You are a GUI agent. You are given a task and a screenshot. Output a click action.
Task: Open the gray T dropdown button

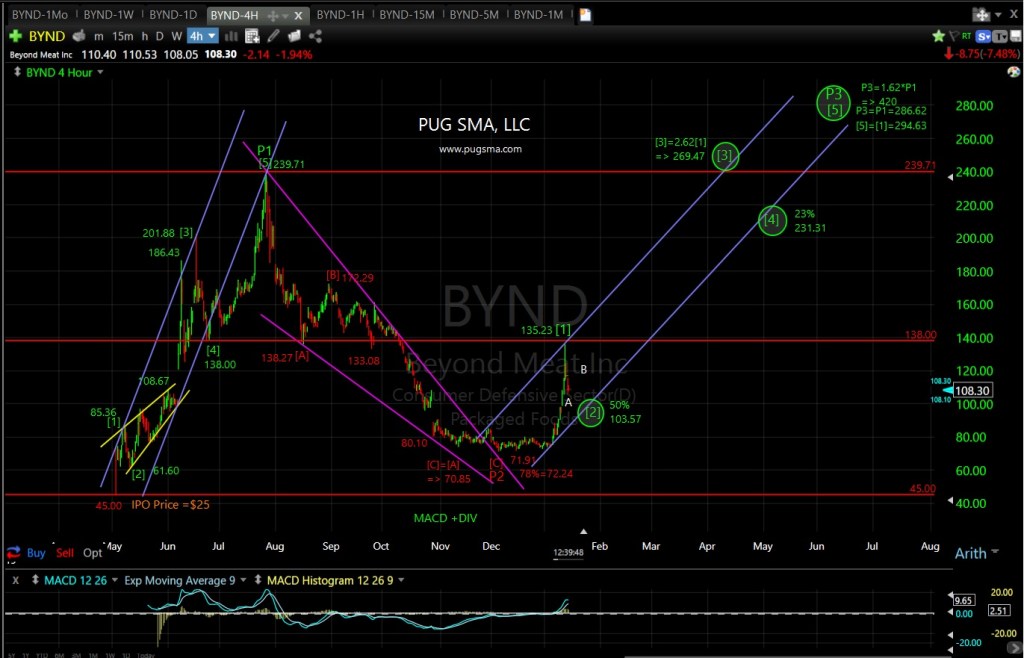[1000, 37]
